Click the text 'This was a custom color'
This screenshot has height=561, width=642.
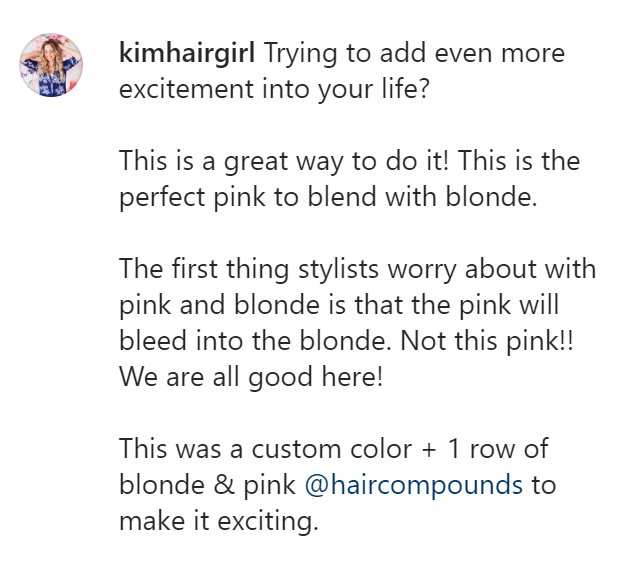(x=266, y=449)
